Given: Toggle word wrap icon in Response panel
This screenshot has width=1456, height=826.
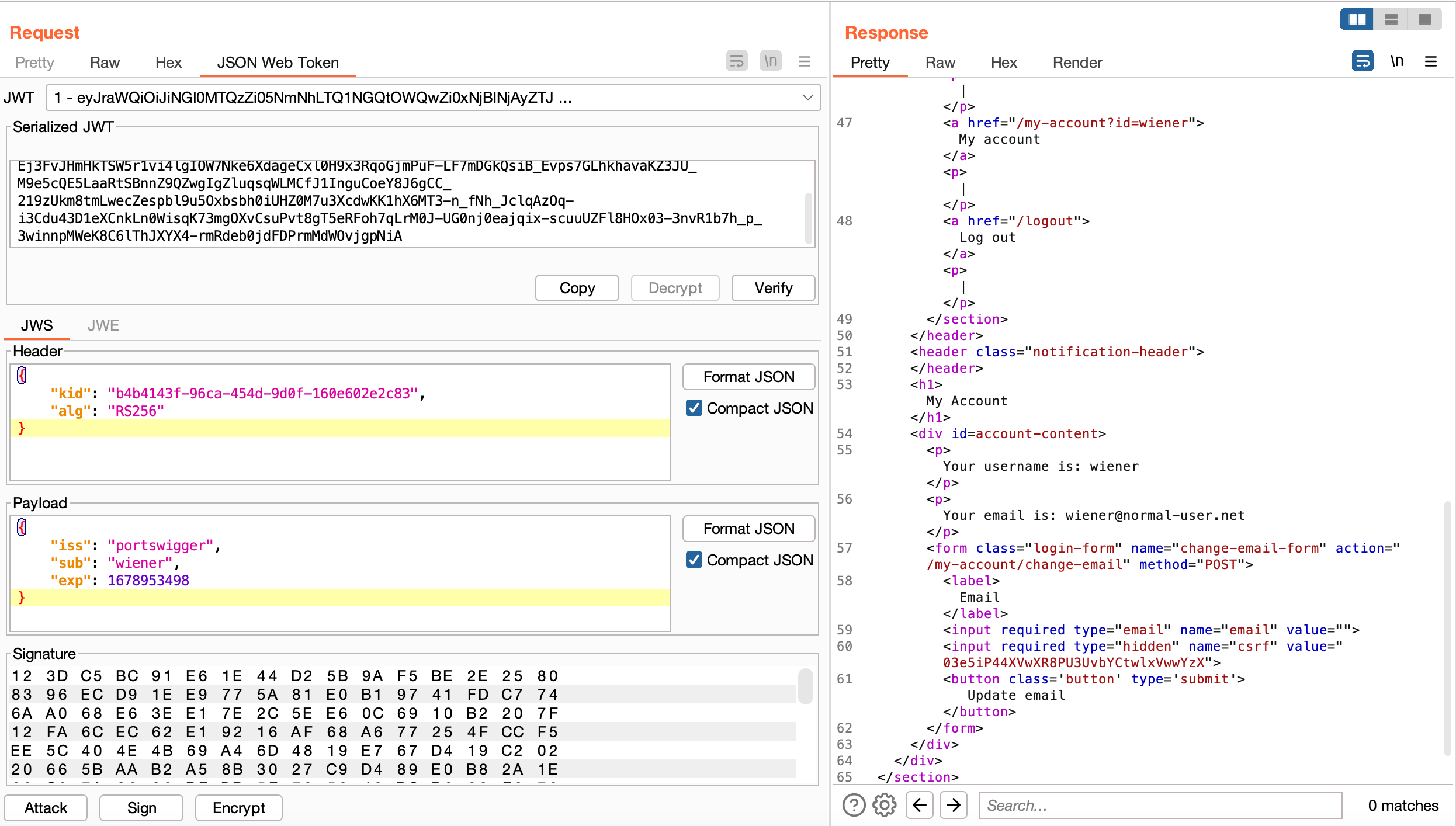Looking at the screenshot, I should pos(1363,61).
